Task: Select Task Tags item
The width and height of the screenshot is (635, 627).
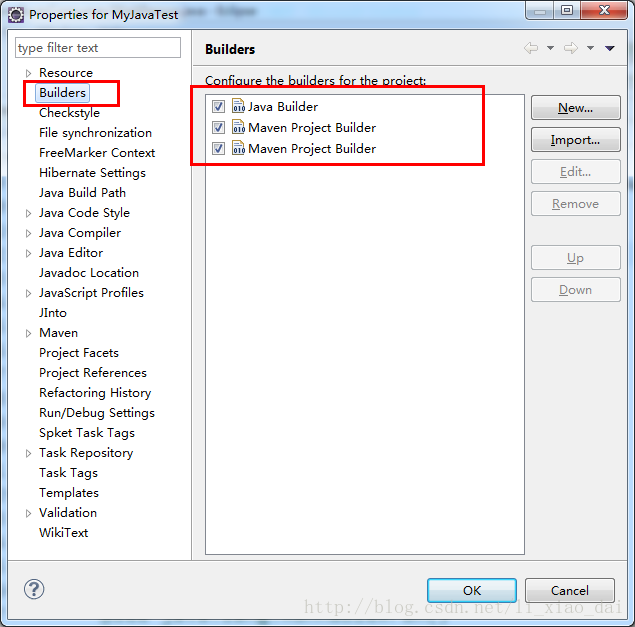Action: point(68,473)
